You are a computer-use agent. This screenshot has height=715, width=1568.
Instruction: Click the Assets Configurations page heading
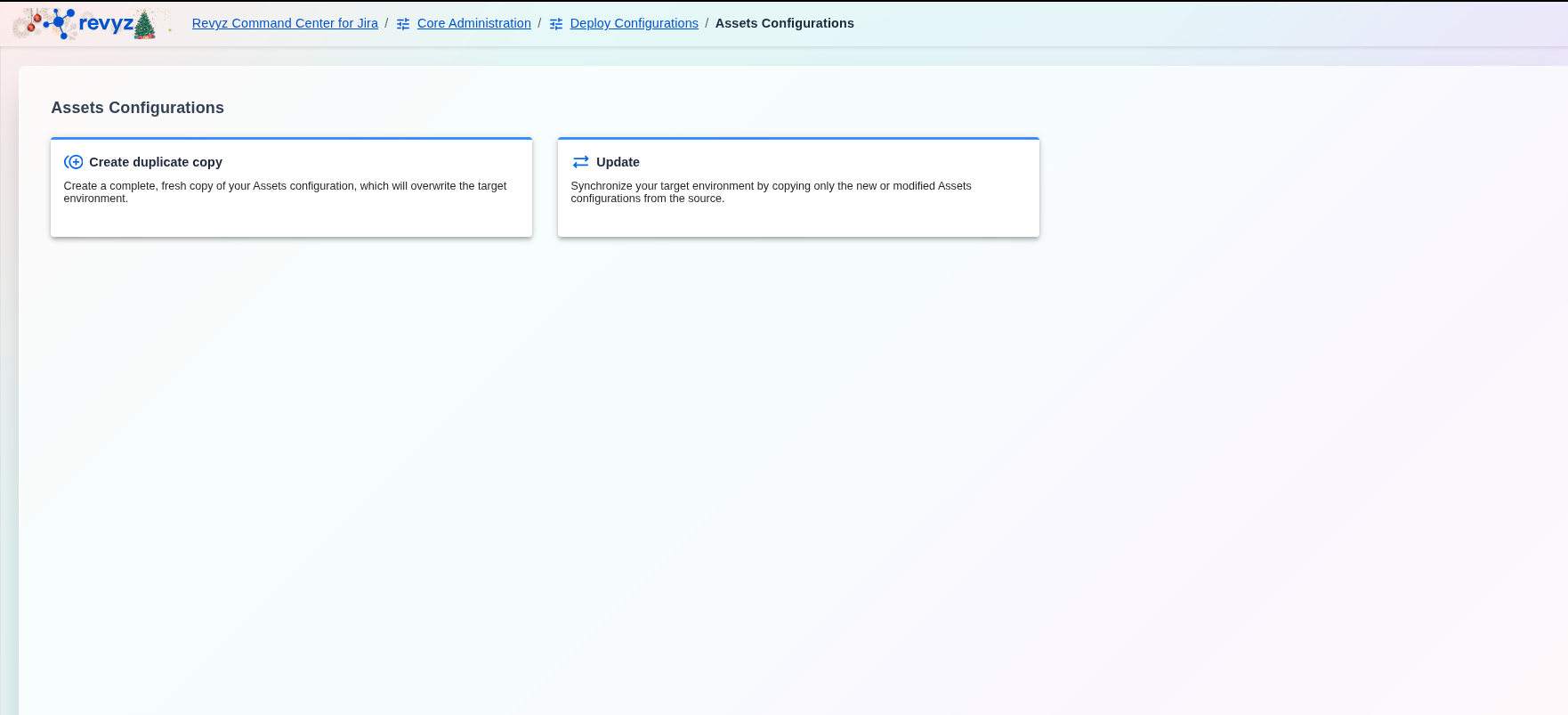pos(137,108)
